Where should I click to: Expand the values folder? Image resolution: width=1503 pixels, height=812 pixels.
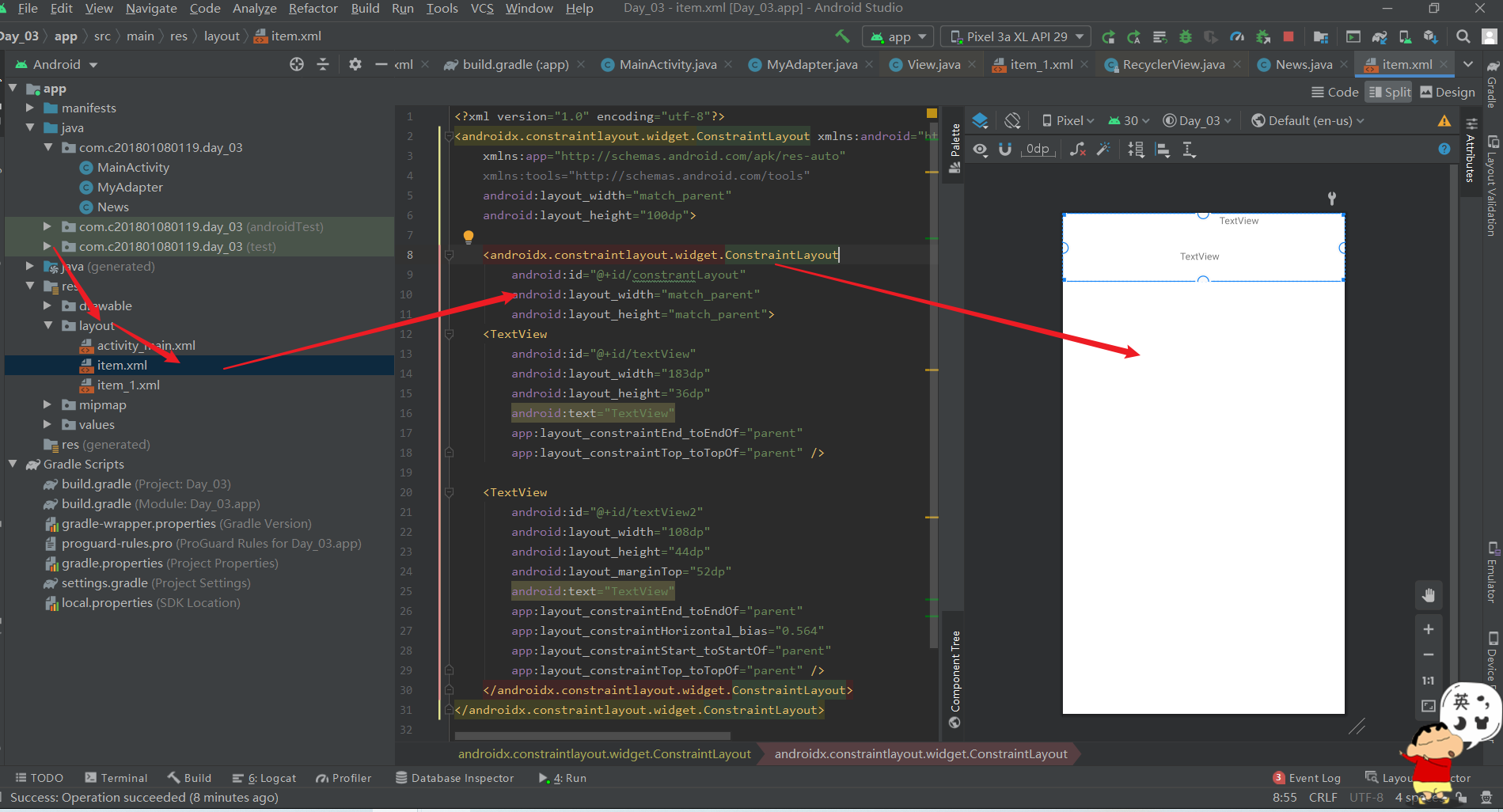(48, 424)
